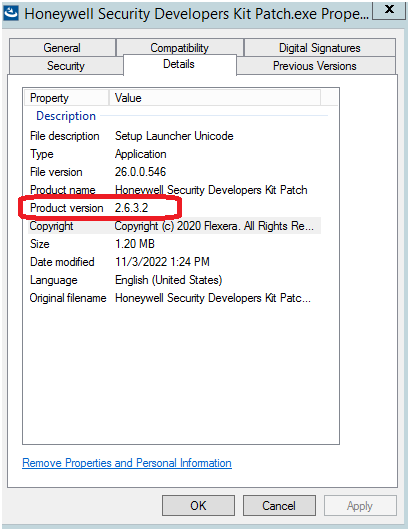Screen dimensions: 410x530
Task: Select the Copyright property row
Action: pyautogui.click(x=174, y=225)
